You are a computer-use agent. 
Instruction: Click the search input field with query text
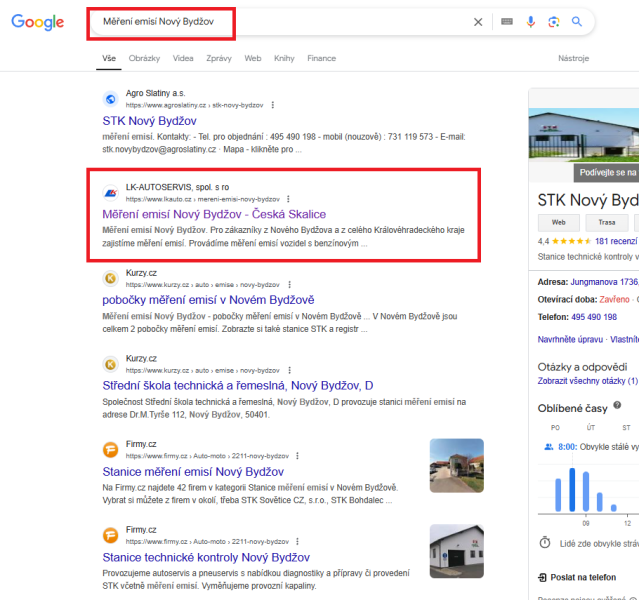coord(281,22)
